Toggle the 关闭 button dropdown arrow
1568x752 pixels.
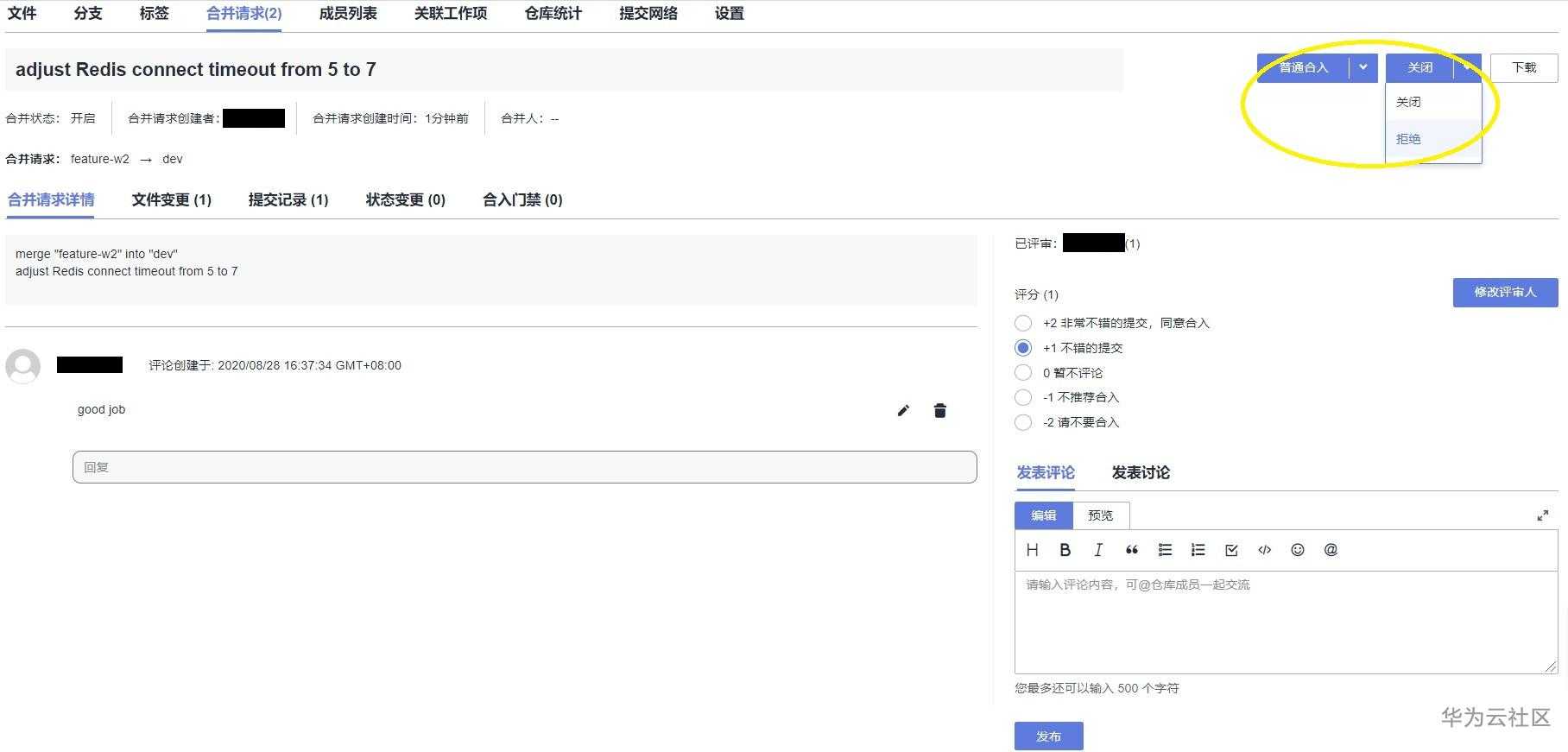pos(1467,67)
